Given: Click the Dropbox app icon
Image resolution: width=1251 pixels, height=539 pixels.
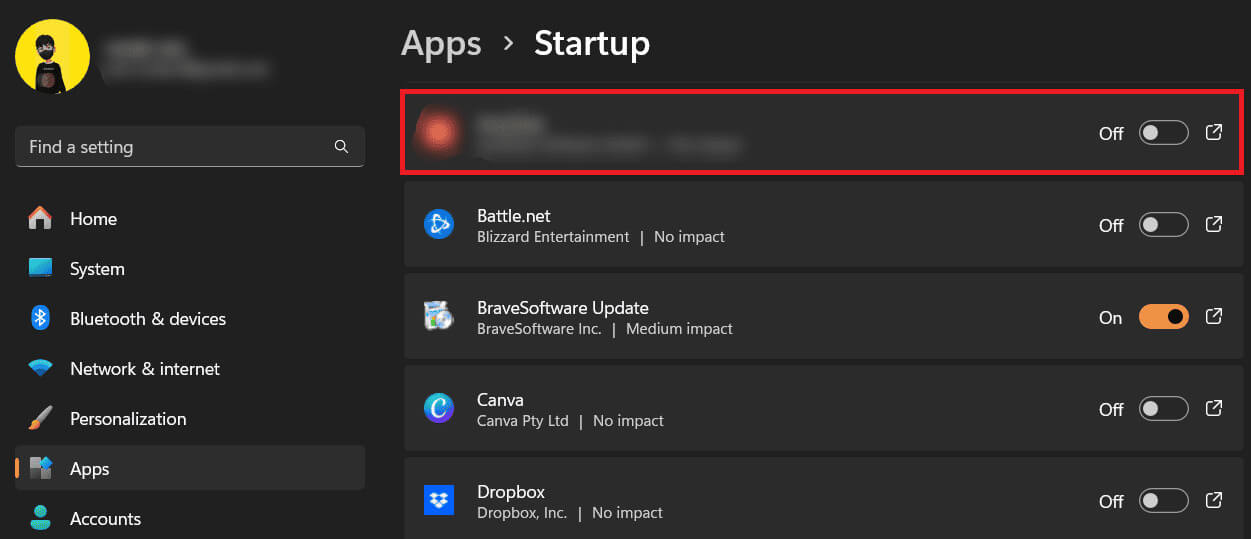Looking at the screenshot, I should (x=439, y=501).
